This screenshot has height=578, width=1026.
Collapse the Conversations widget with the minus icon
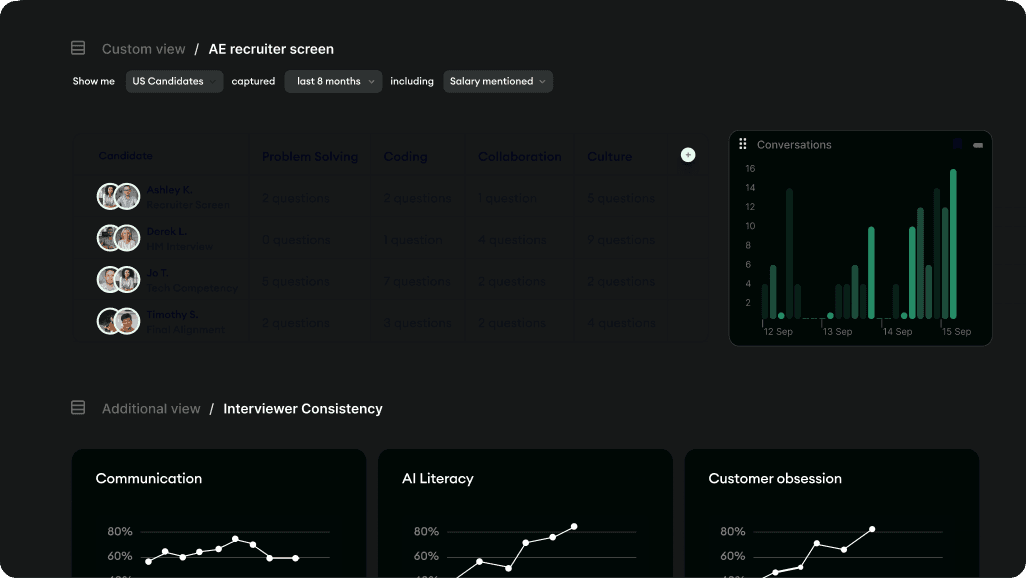(x=978, y=145)
